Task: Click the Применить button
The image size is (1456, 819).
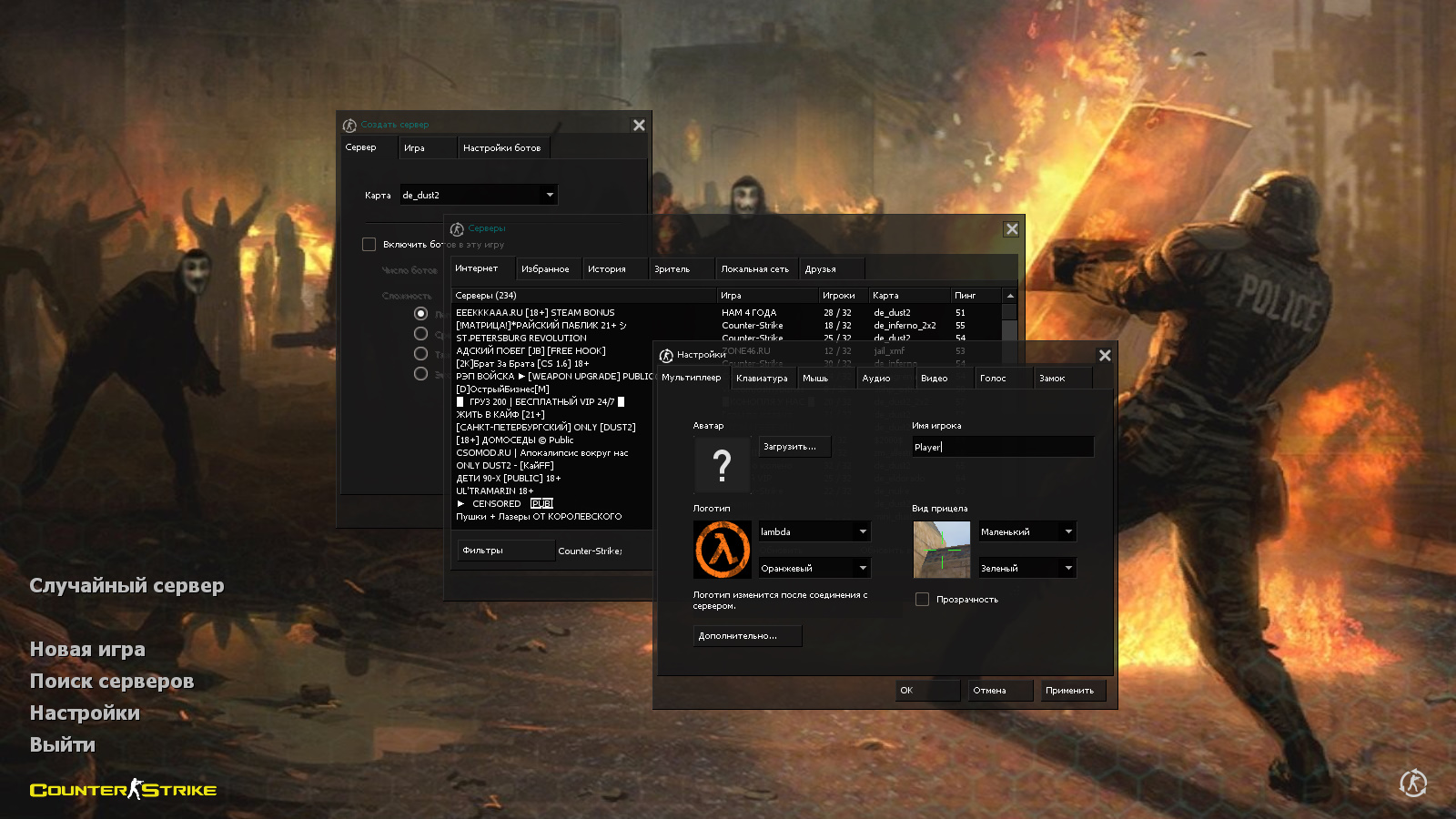Action: point(1070,691)
